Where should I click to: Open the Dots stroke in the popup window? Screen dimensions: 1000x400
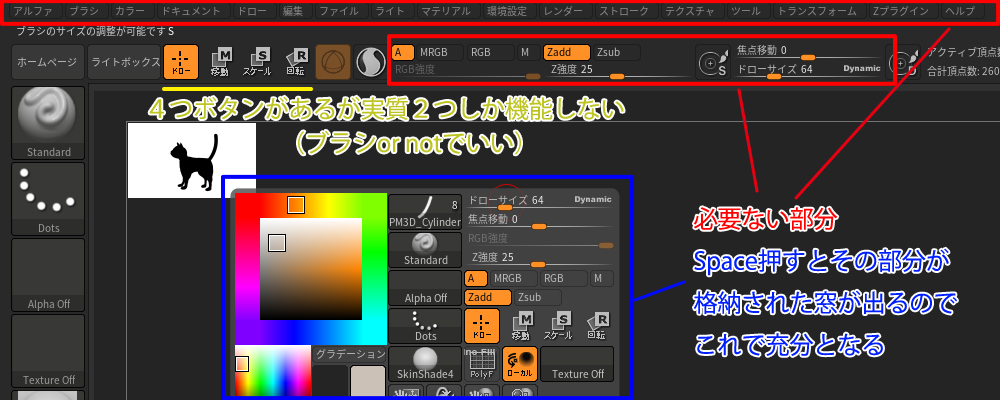pos(425,326)
